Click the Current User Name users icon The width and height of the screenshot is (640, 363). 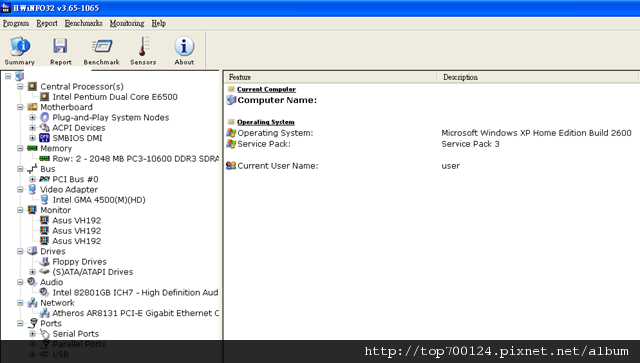(231, 166)
